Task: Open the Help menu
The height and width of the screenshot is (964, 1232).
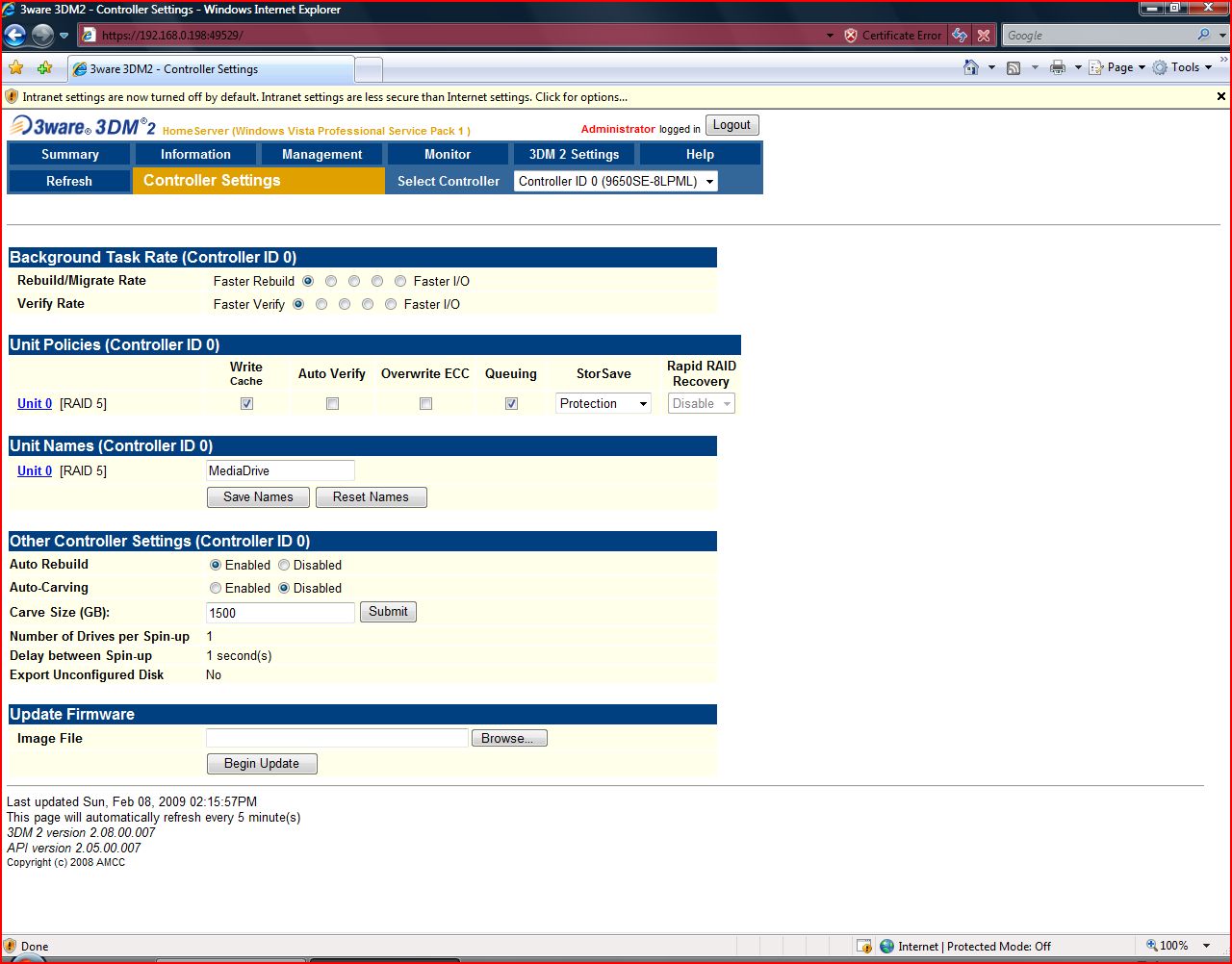Action: coord(700,154)
